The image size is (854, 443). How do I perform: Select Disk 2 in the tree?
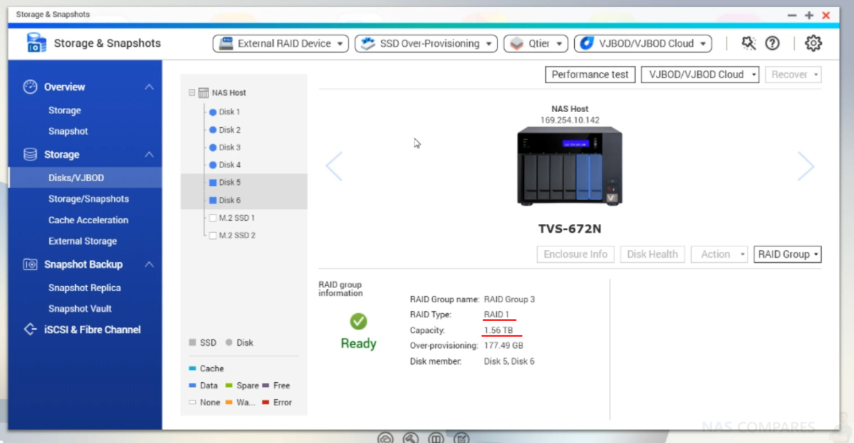(229, 130)
